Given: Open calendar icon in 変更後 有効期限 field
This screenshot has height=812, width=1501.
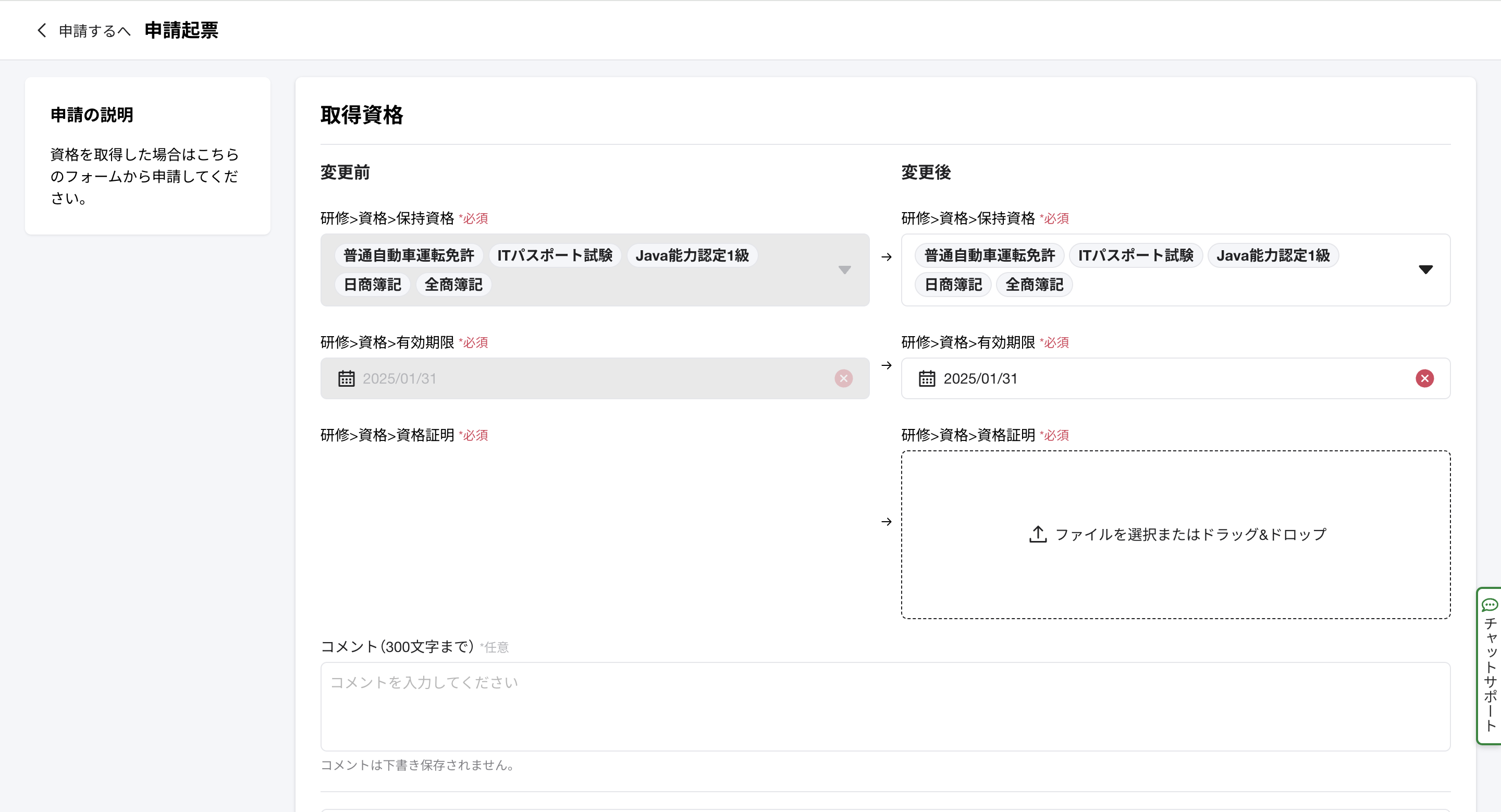Looking at the screenshot, I should click(x=927, y=378).
